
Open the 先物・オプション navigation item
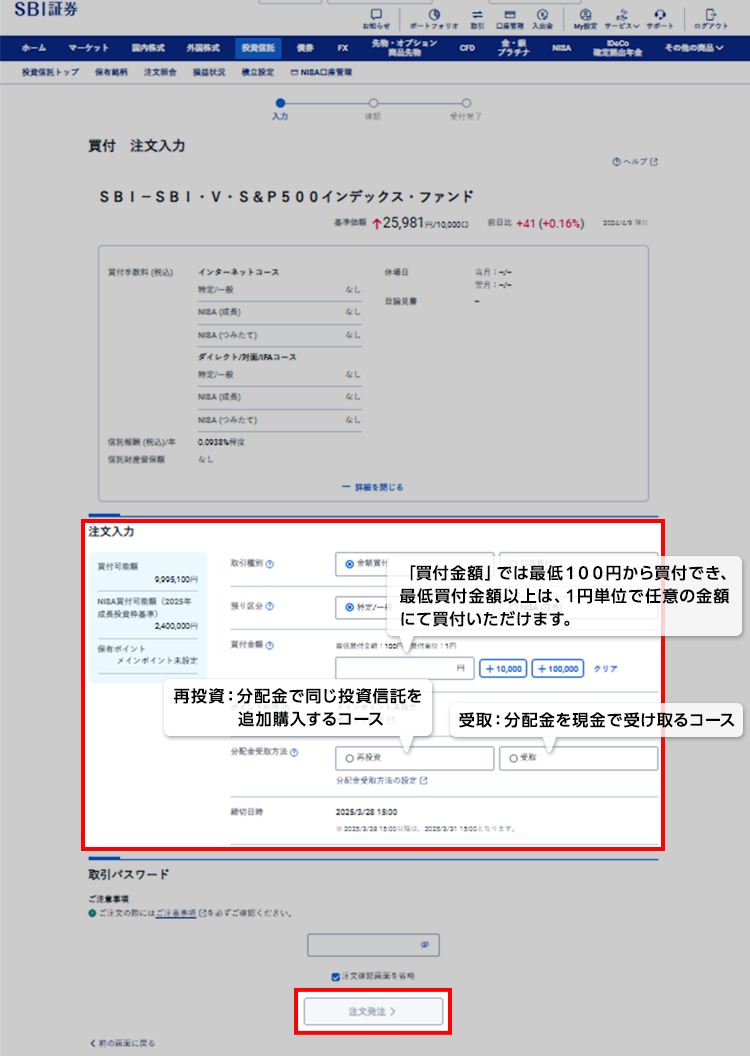pos(404,48)
